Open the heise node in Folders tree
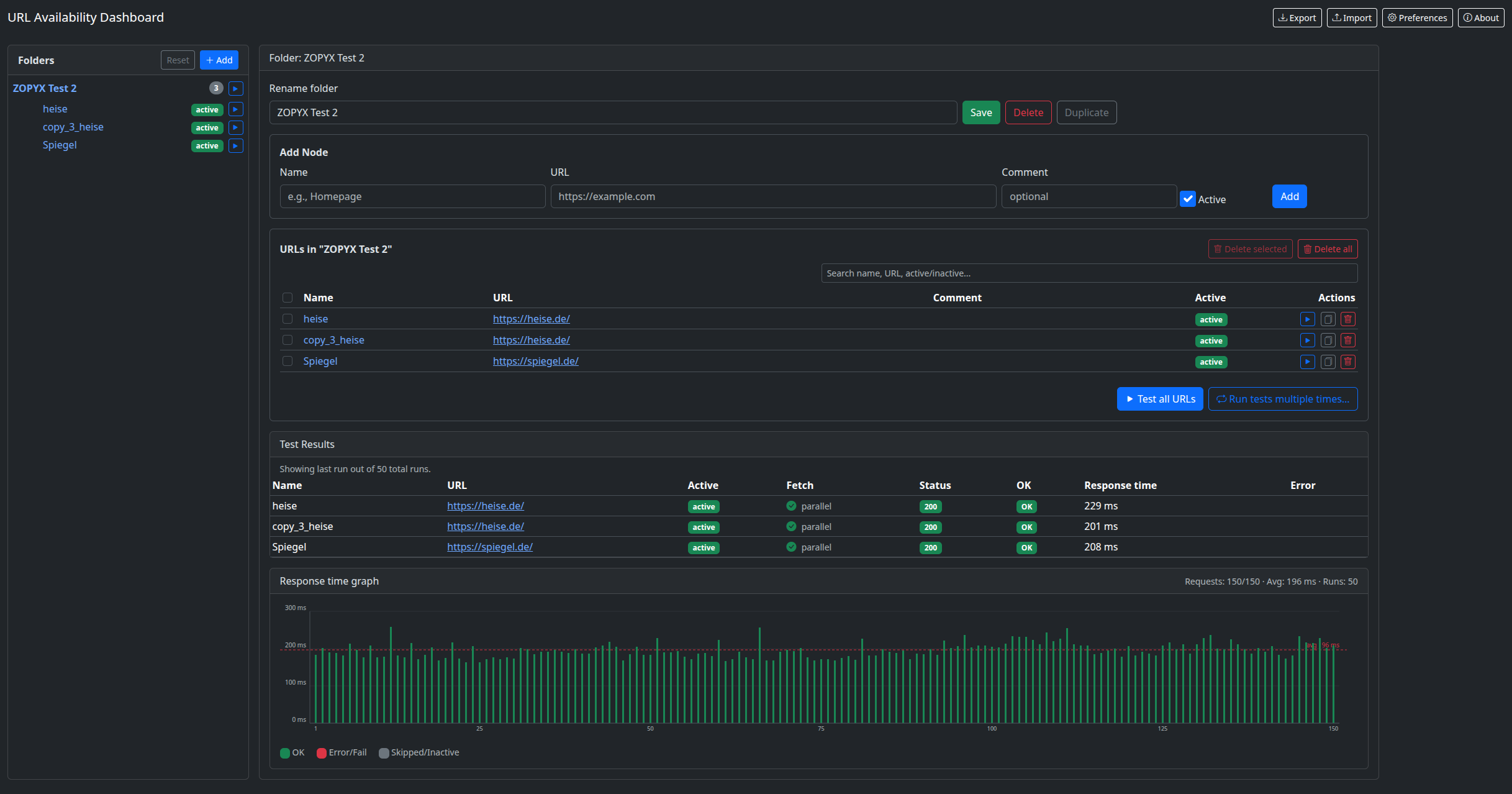1512x794 pixels. (x=55, y=109)
